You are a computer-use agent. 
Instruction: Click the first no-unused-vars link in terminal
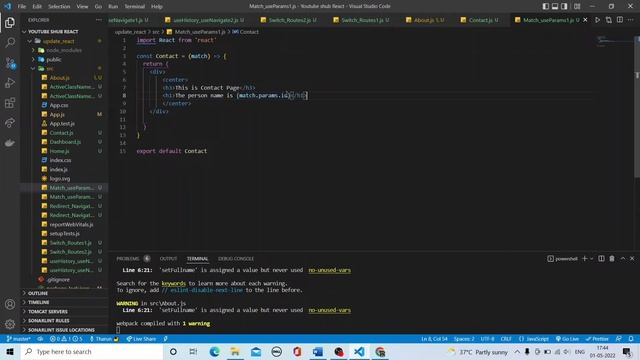click(x=329, y=270)
